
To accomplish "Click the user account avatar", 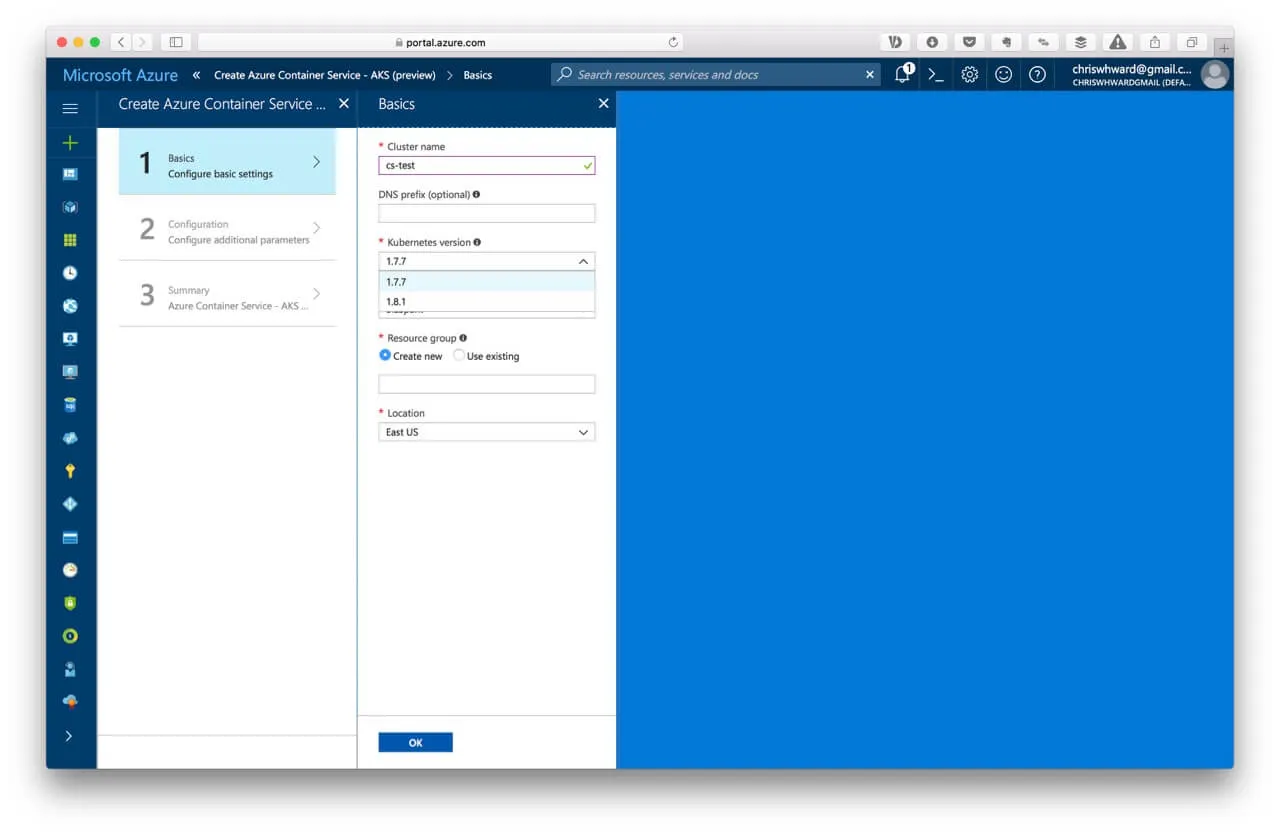I will click(x=1214, y=74).
